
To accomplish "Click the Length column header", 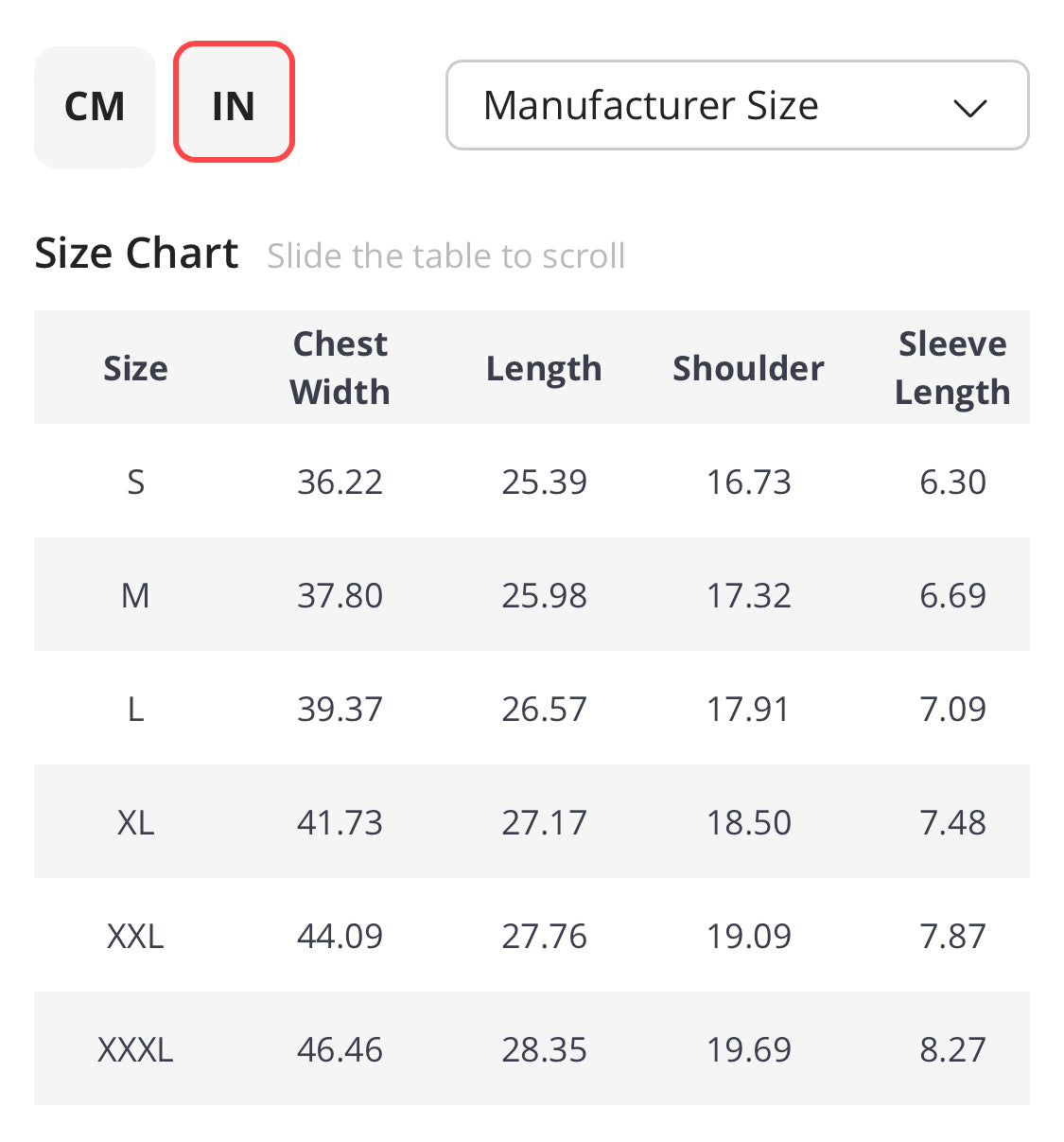I will tap(544, 368).
